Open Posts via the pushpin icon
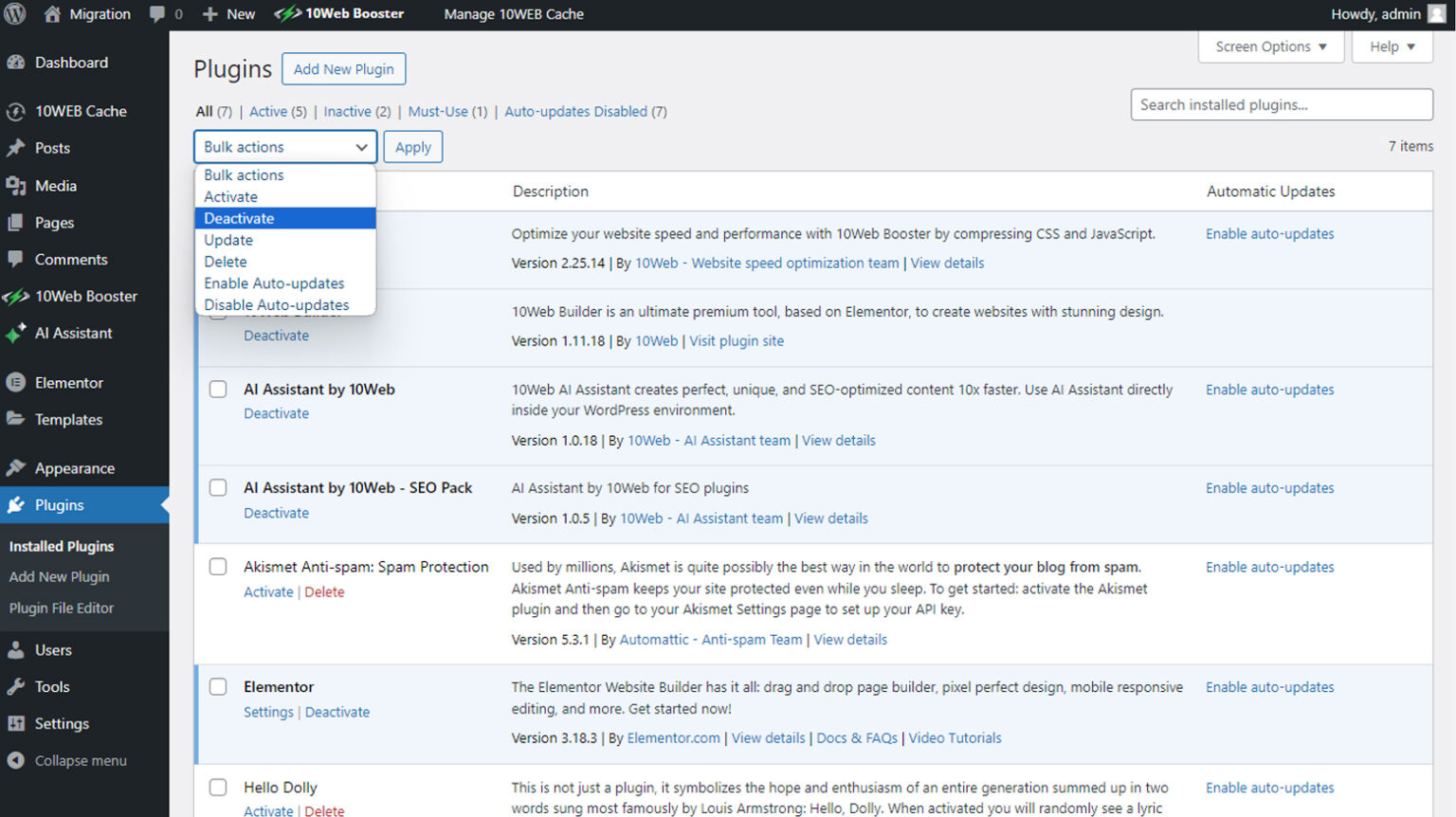 click(x=15, y=148)
